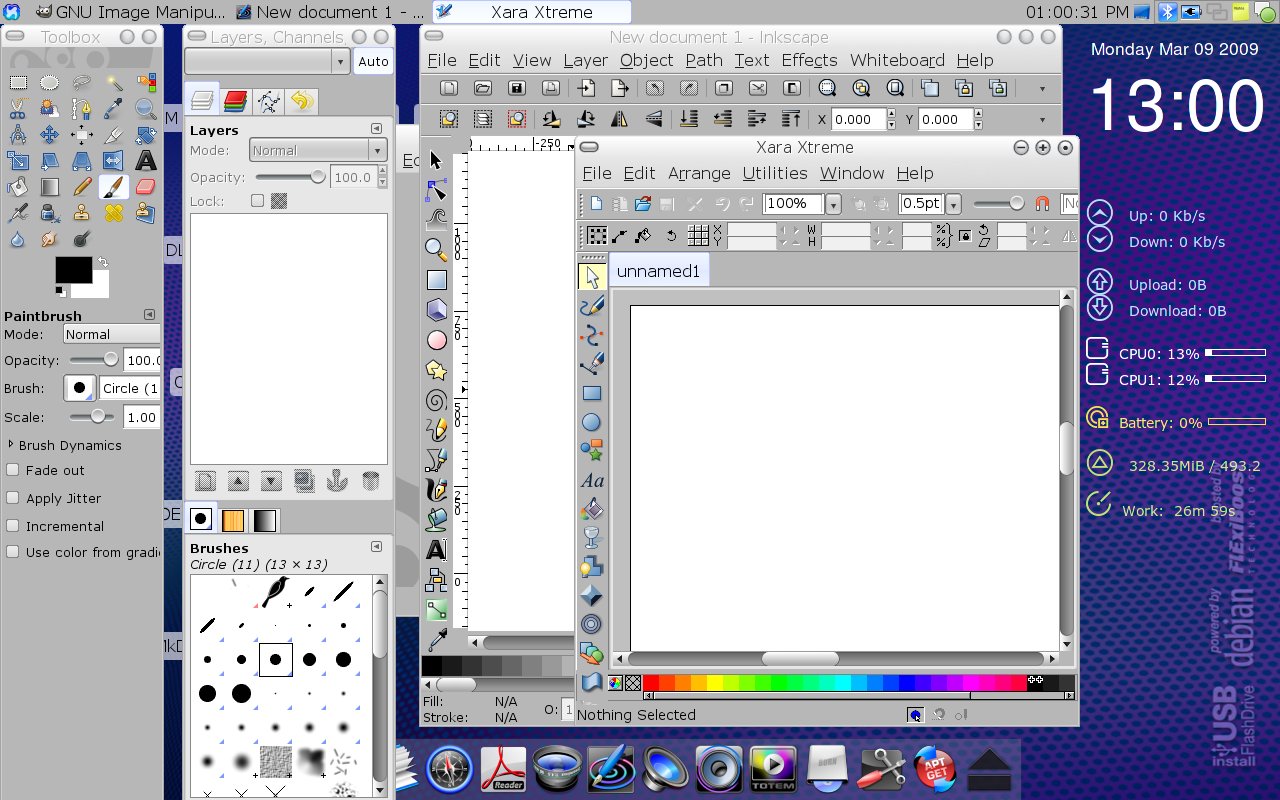Enable the Apply Jitter checkbox
Image resolution: width=1280 pixels, height=800 pixels.
[x=13, y=498]
